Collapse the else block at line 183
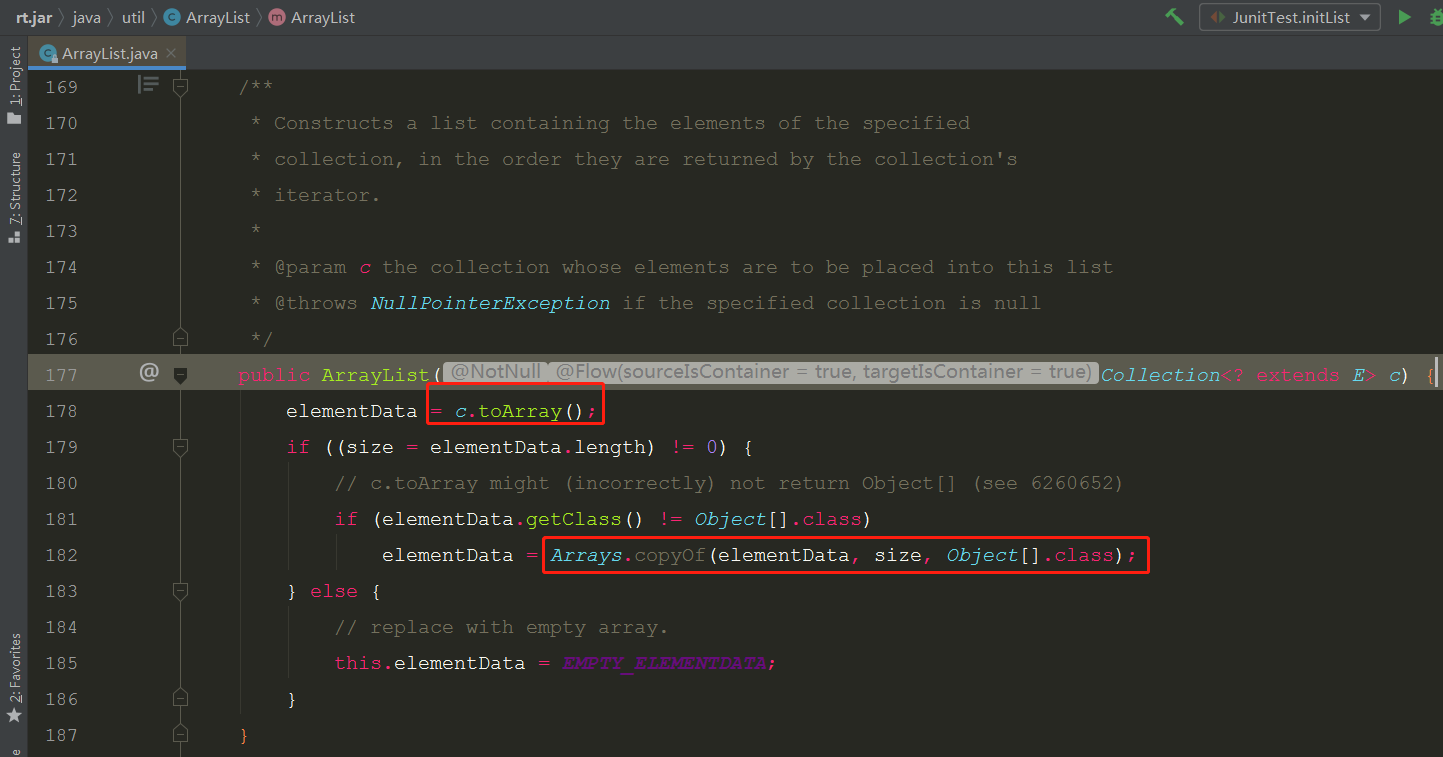This screenshot has height=757, width=1443. pyautogui.click(x=180, y=591)
